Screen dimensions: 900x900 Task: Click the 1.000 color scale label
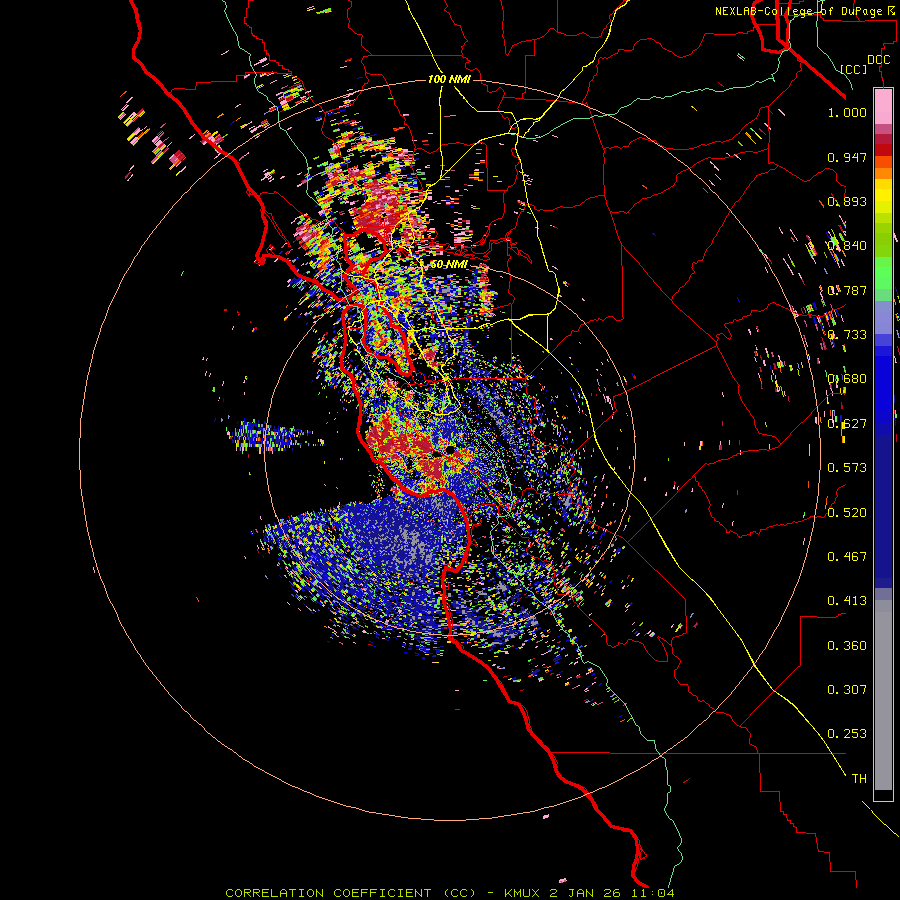(847, 112)
